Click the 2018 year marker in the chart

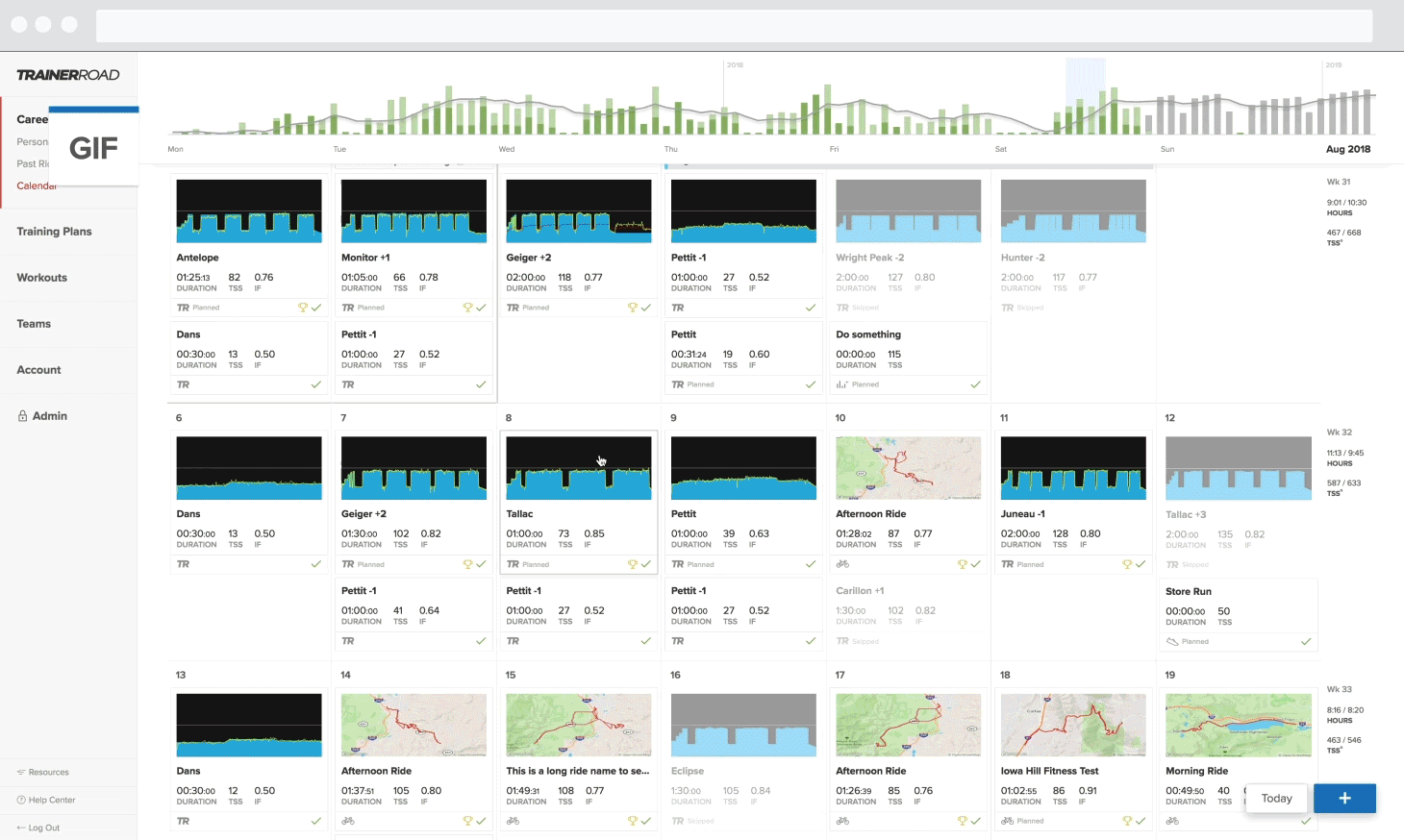tap(735, 65)
